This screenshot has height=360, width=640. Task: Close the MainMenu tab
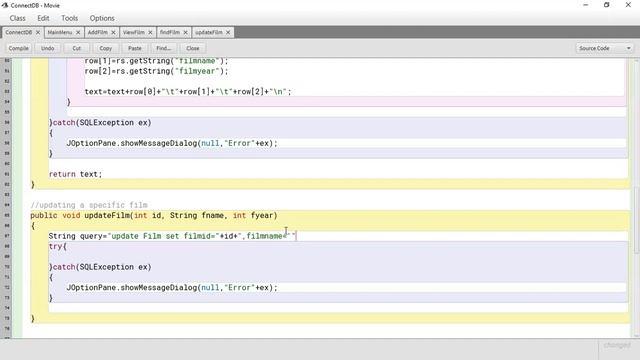[x=78, y=32]
